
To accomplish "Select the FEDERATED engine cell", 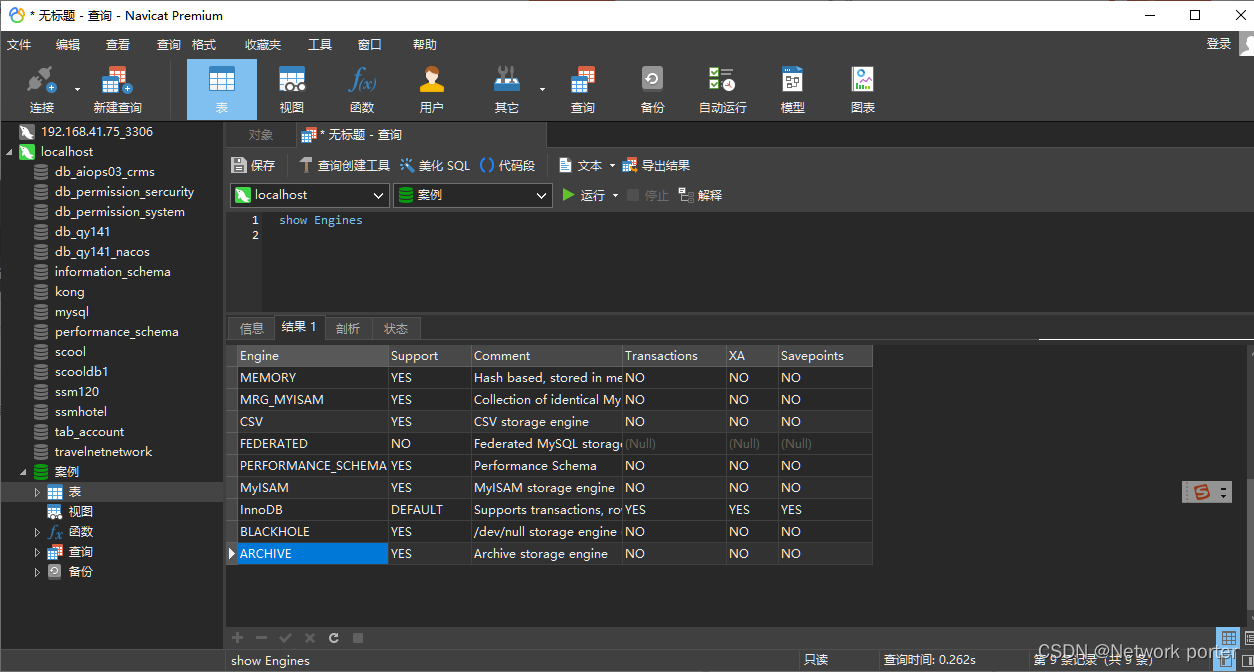I will click(x=313, y=444).
